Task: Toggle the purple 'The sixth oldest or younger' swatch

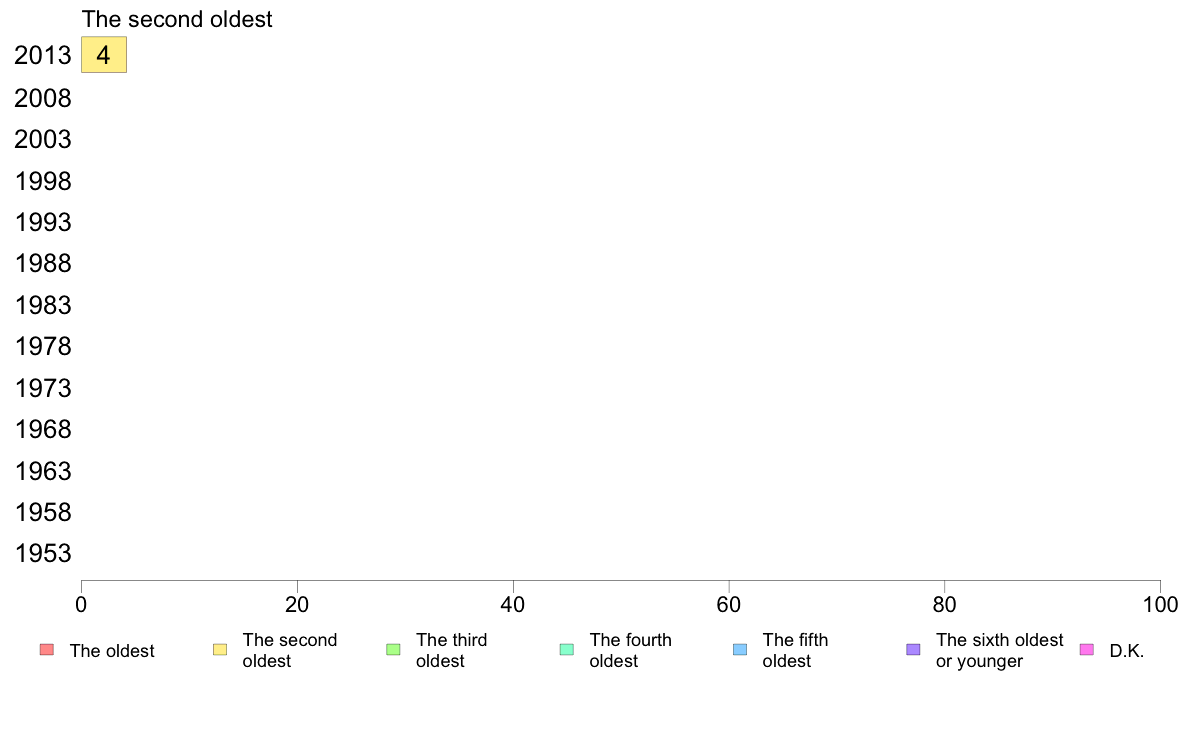Action: tap(913, 650)
